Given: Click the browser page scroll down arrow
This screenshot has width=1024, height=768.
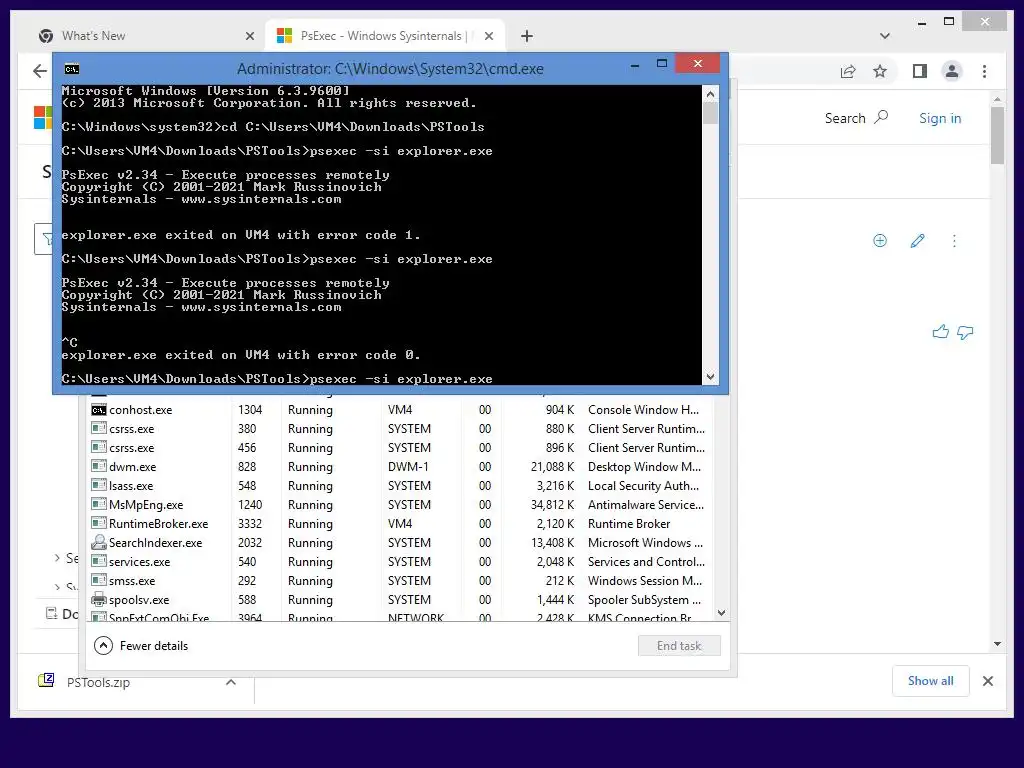Looking at the screenshot, I should coord(997,644).
